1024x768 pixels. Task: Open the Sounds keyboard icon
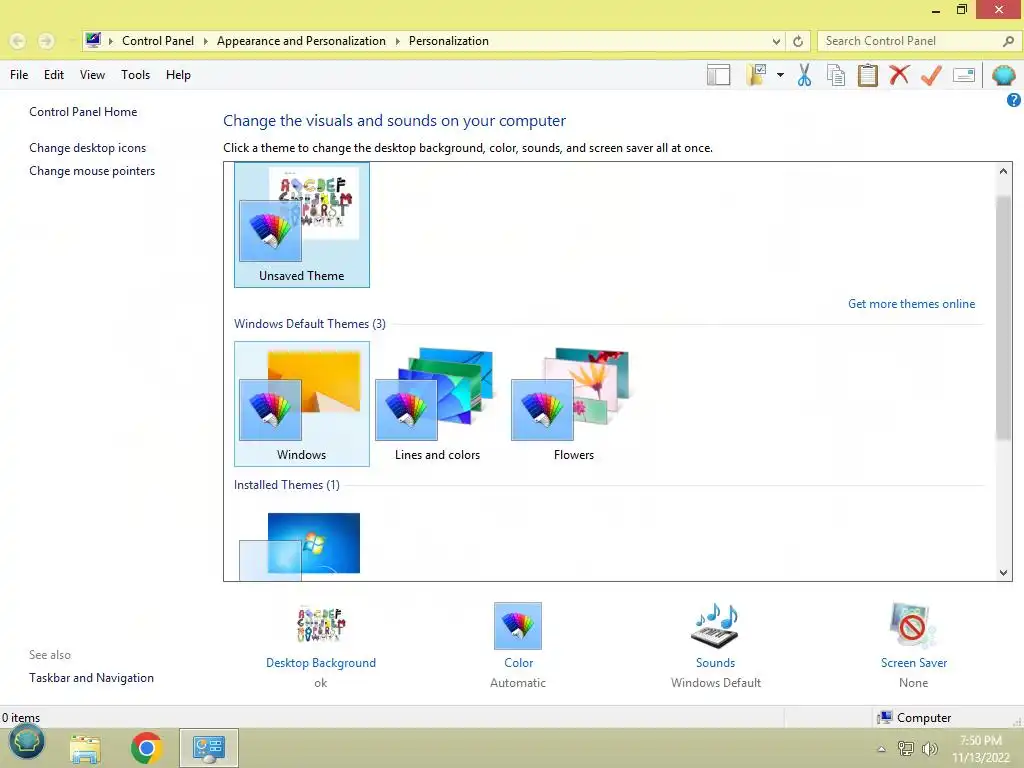715,625
